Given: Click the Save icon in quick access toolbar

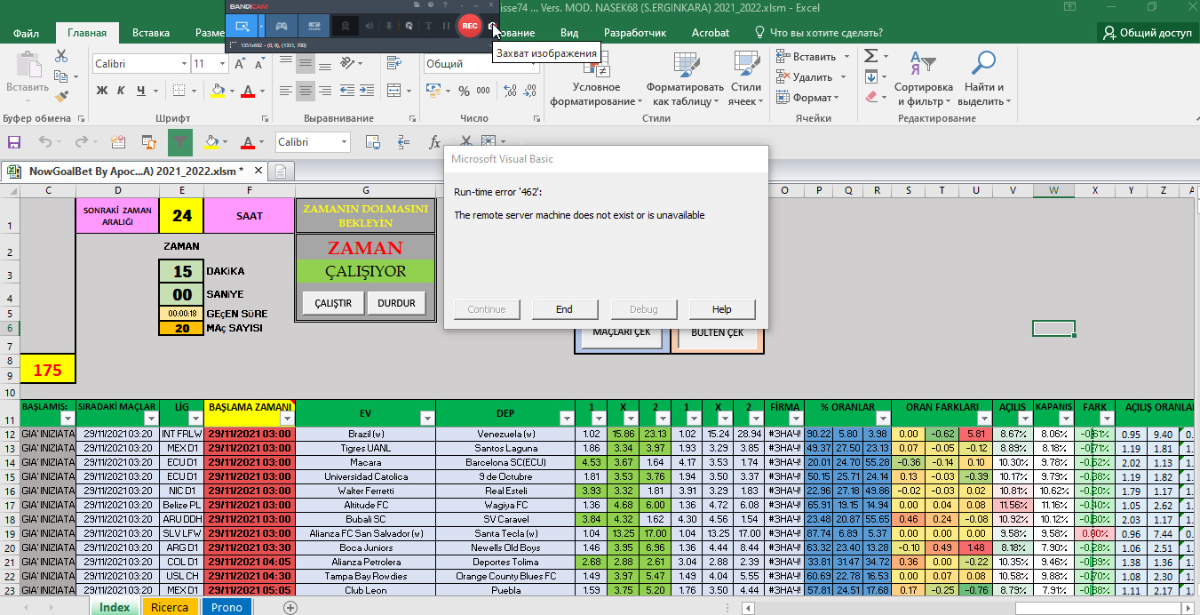Looking at the screenshot, I should 14,142.
